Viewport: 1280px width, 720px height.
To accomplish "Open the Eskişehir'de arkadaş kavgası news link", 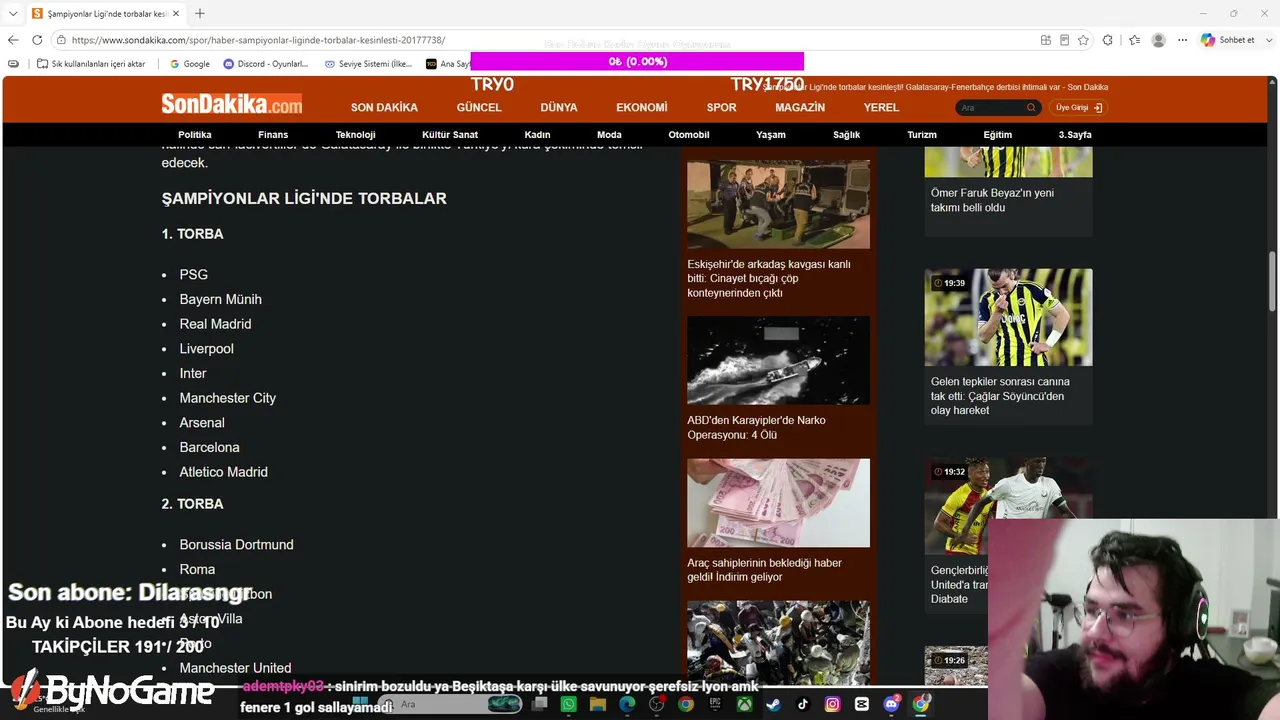I will click(769, 279).
